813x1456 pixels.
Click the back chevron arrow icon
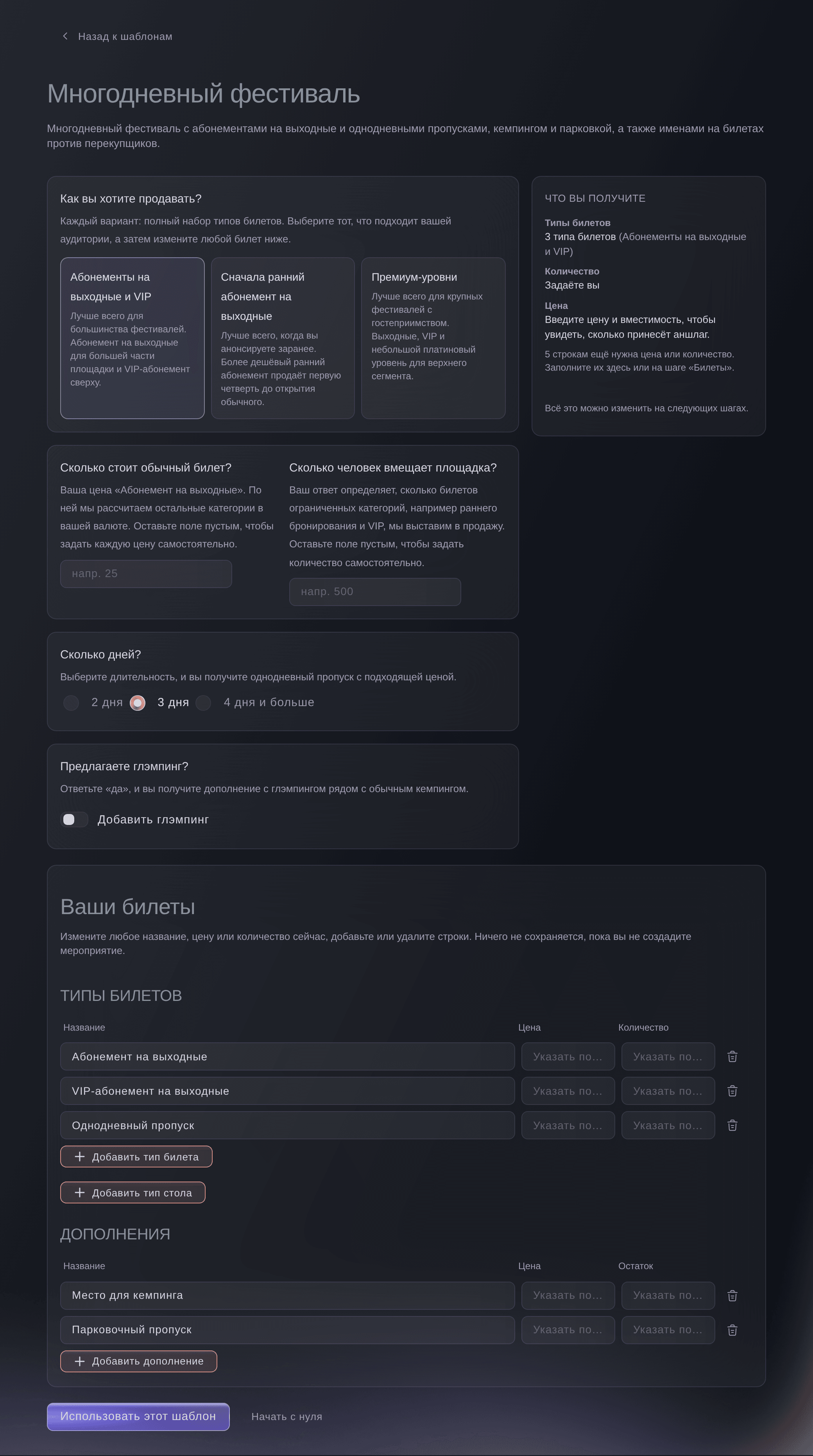click(x=65, y=36)
